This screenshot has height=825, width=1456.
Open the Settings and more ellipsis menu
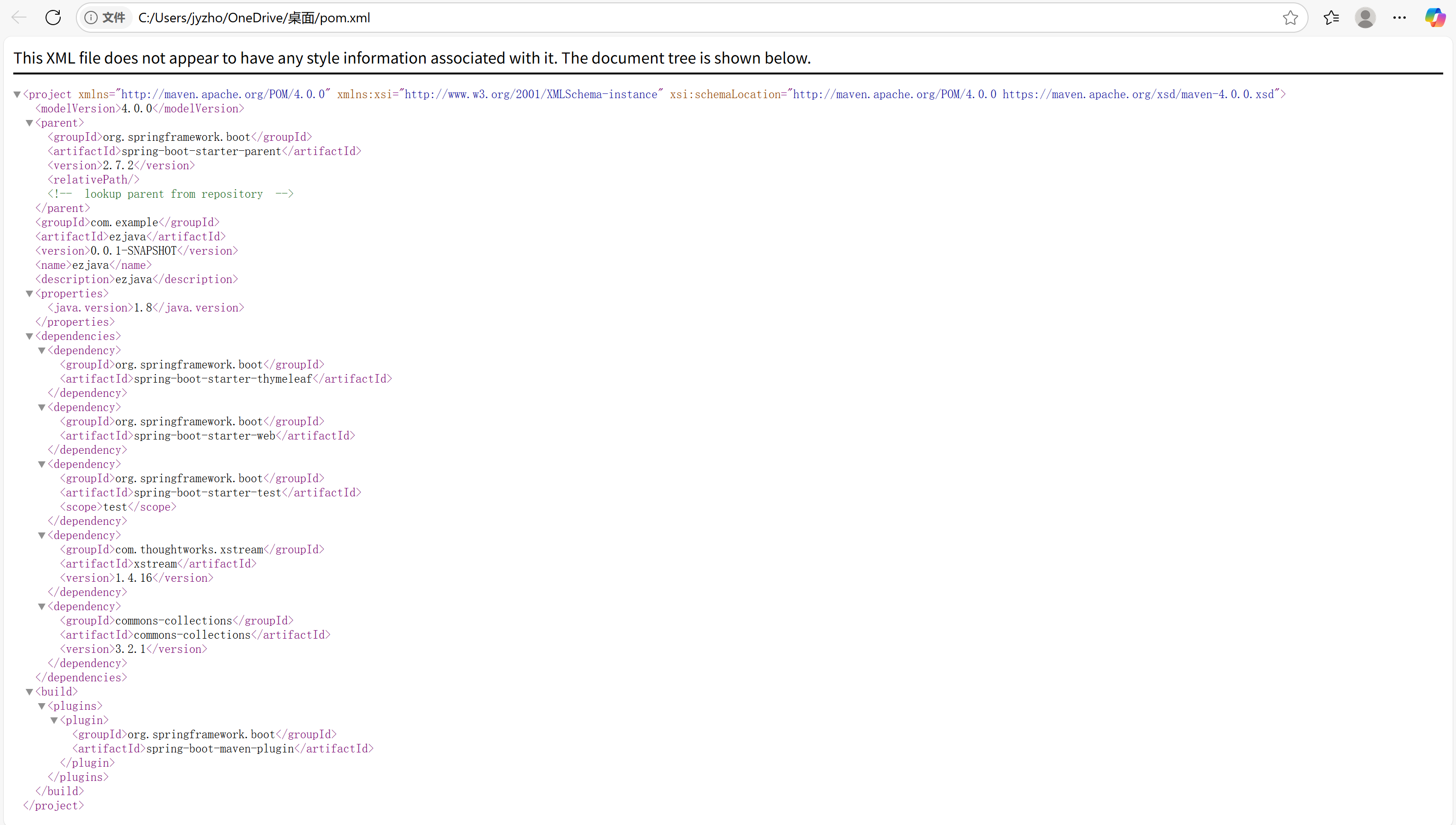click(x=1399, y=18)
